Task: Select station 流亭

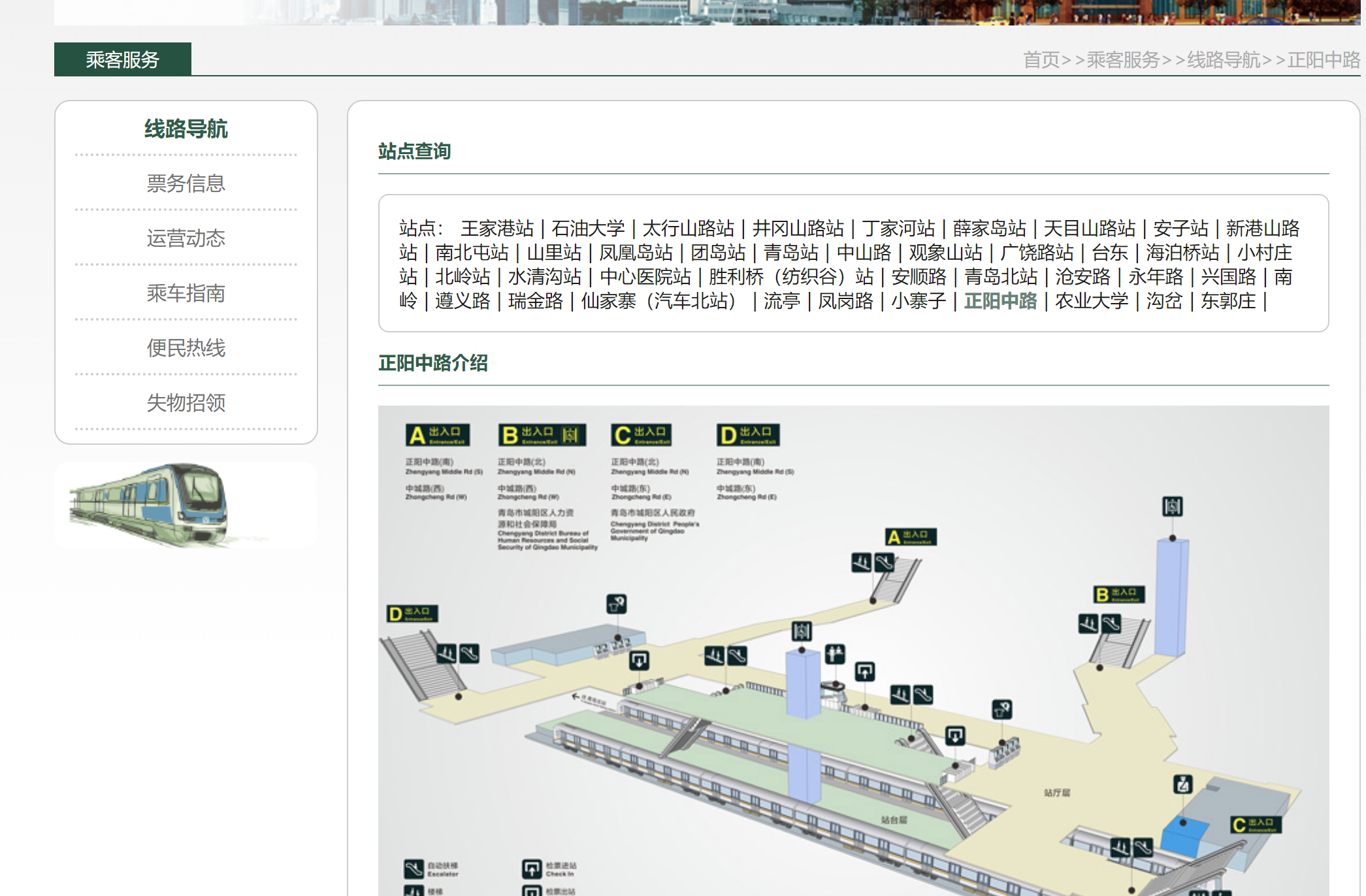Action: [782, 301]
